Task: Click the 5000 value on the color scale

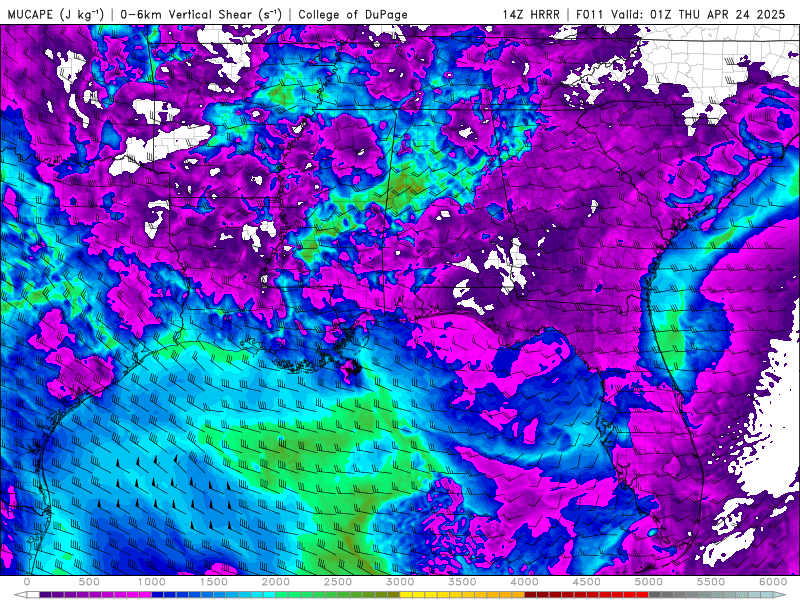Action: (x=649, y=582)
